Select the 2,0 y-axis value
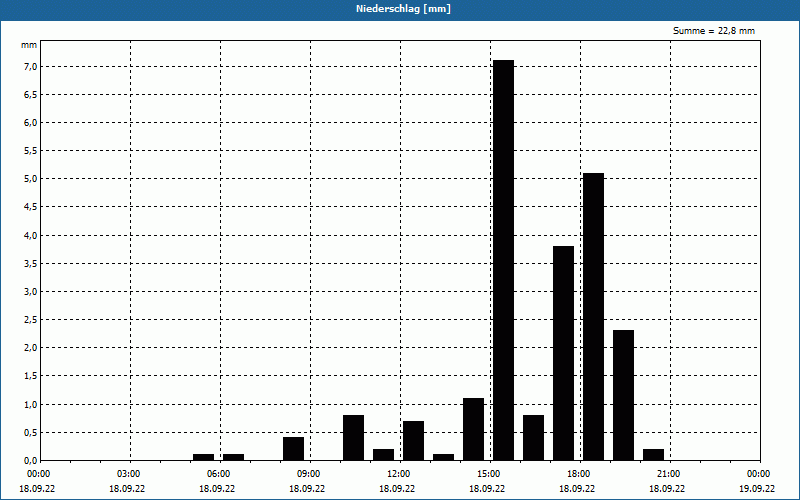Image resolution: width=800 pixels, height=500 pixels. 30,347
